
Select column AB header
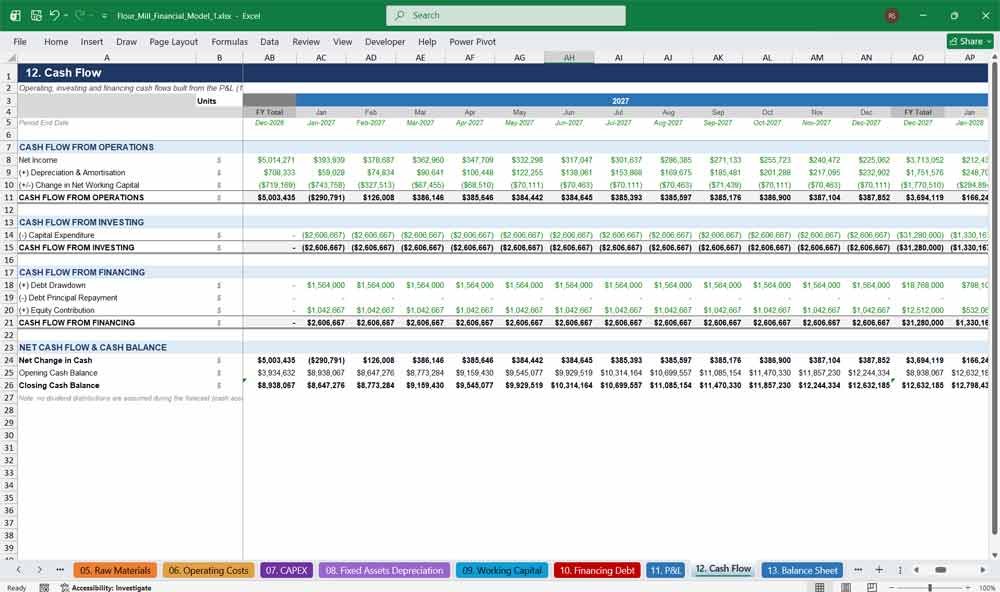(270, 57)
